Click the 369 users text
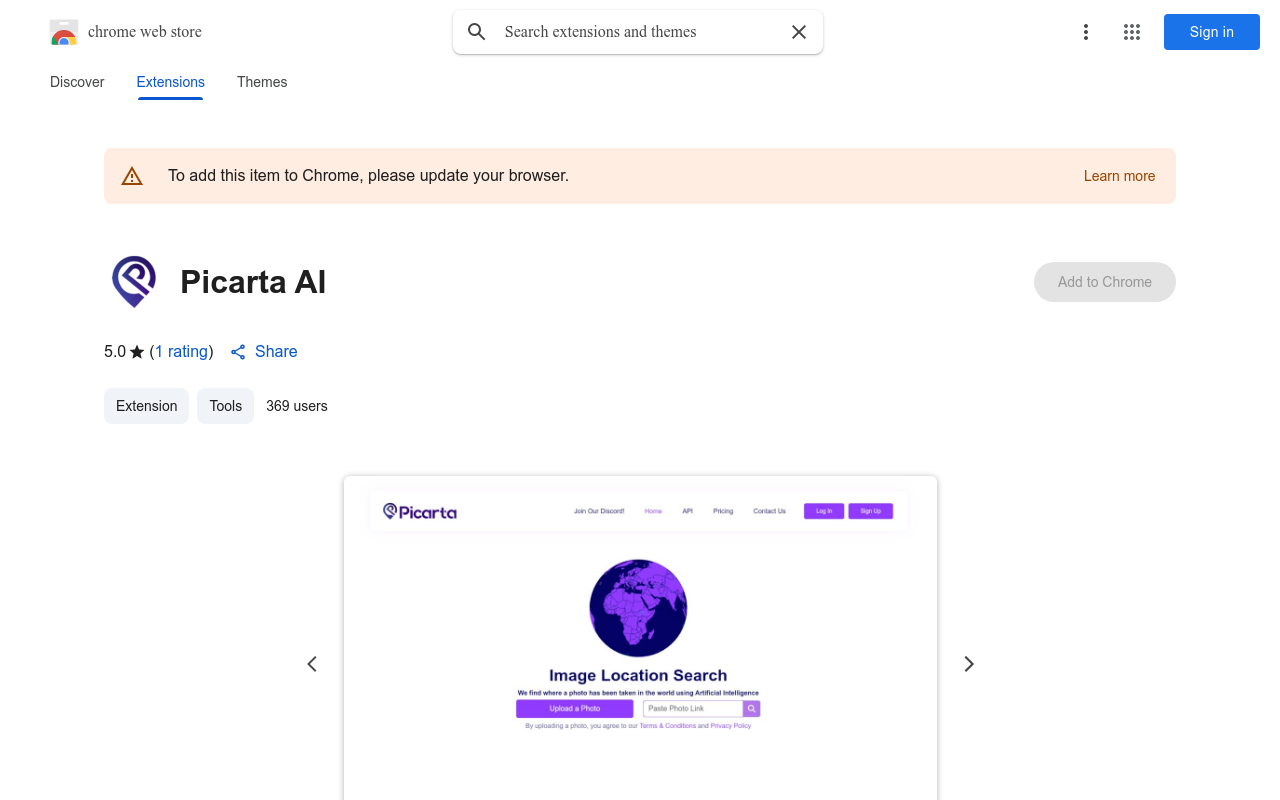Viewport: 1280px width, 800px height. [297, 406]
